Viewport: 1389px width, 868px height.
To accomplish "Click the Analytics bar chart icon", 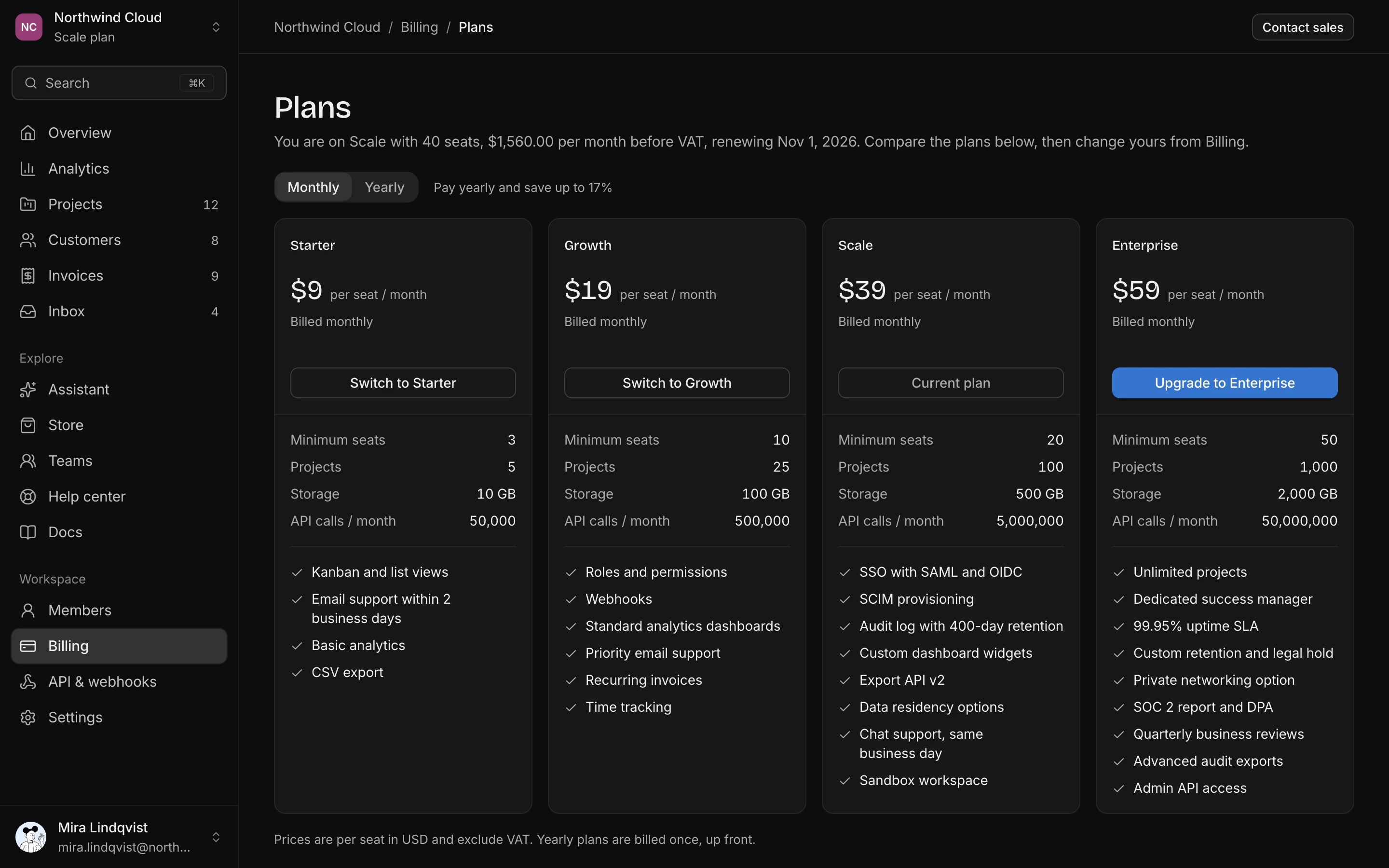I will [28, 169].
